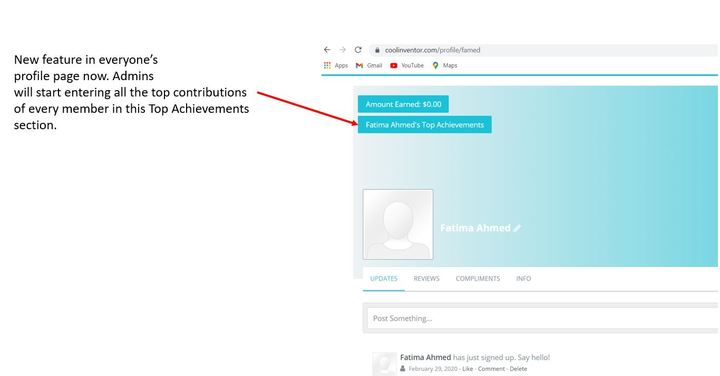This screenshot has height=376, width=720.
Task: Open the Info tab
Action: pos(523,278)
